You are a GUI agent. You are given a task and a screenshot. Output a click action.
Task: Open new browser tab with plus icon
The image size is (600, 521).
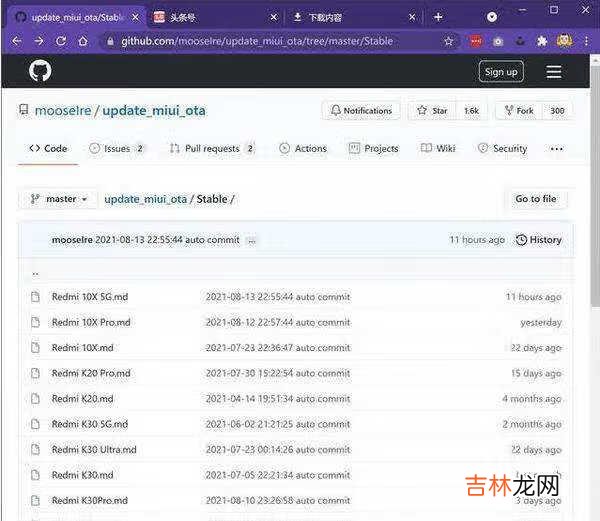coord(438,17)
